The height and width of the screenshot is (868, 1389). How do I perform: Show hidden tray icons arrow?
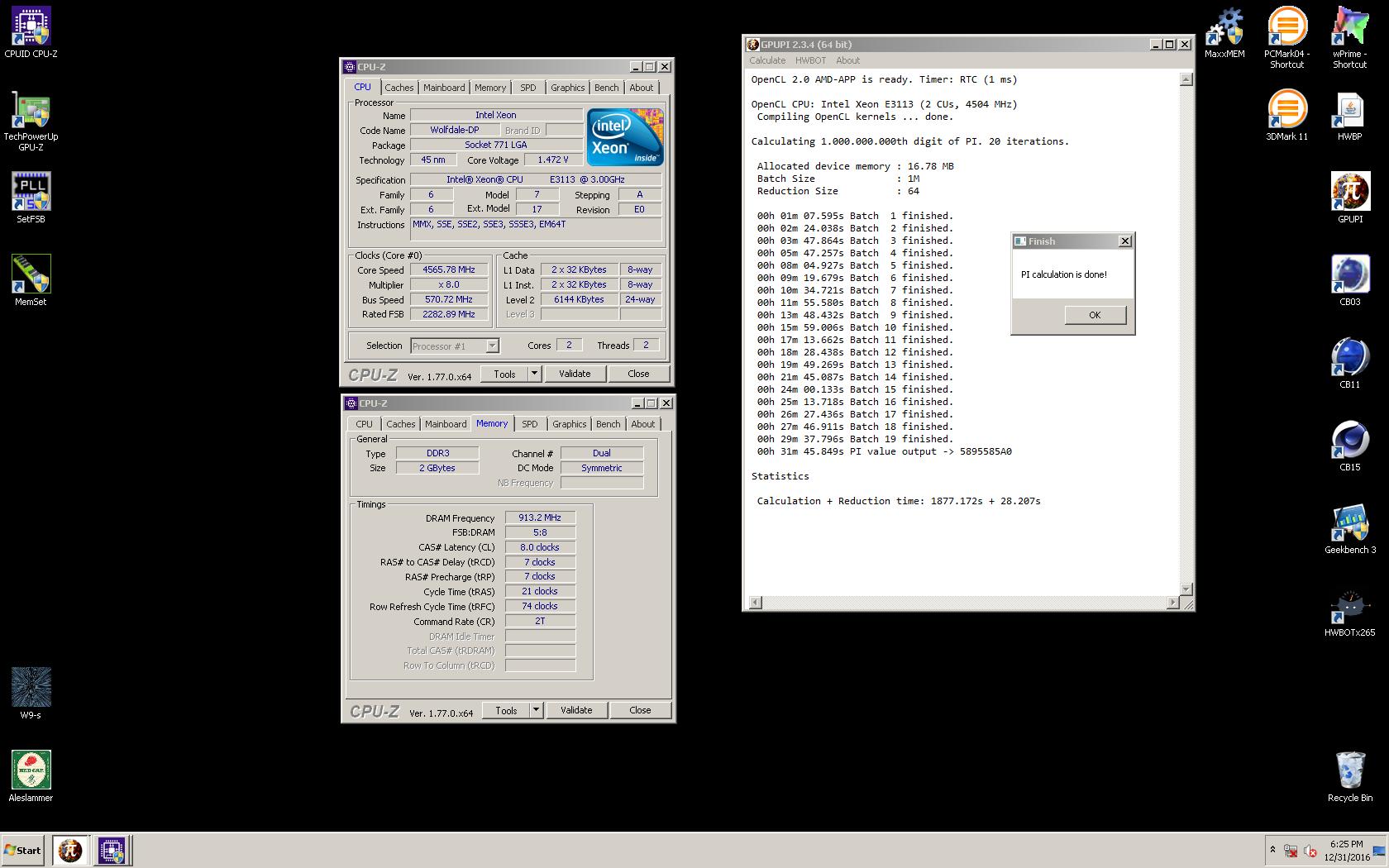[x=1272, y=850]
